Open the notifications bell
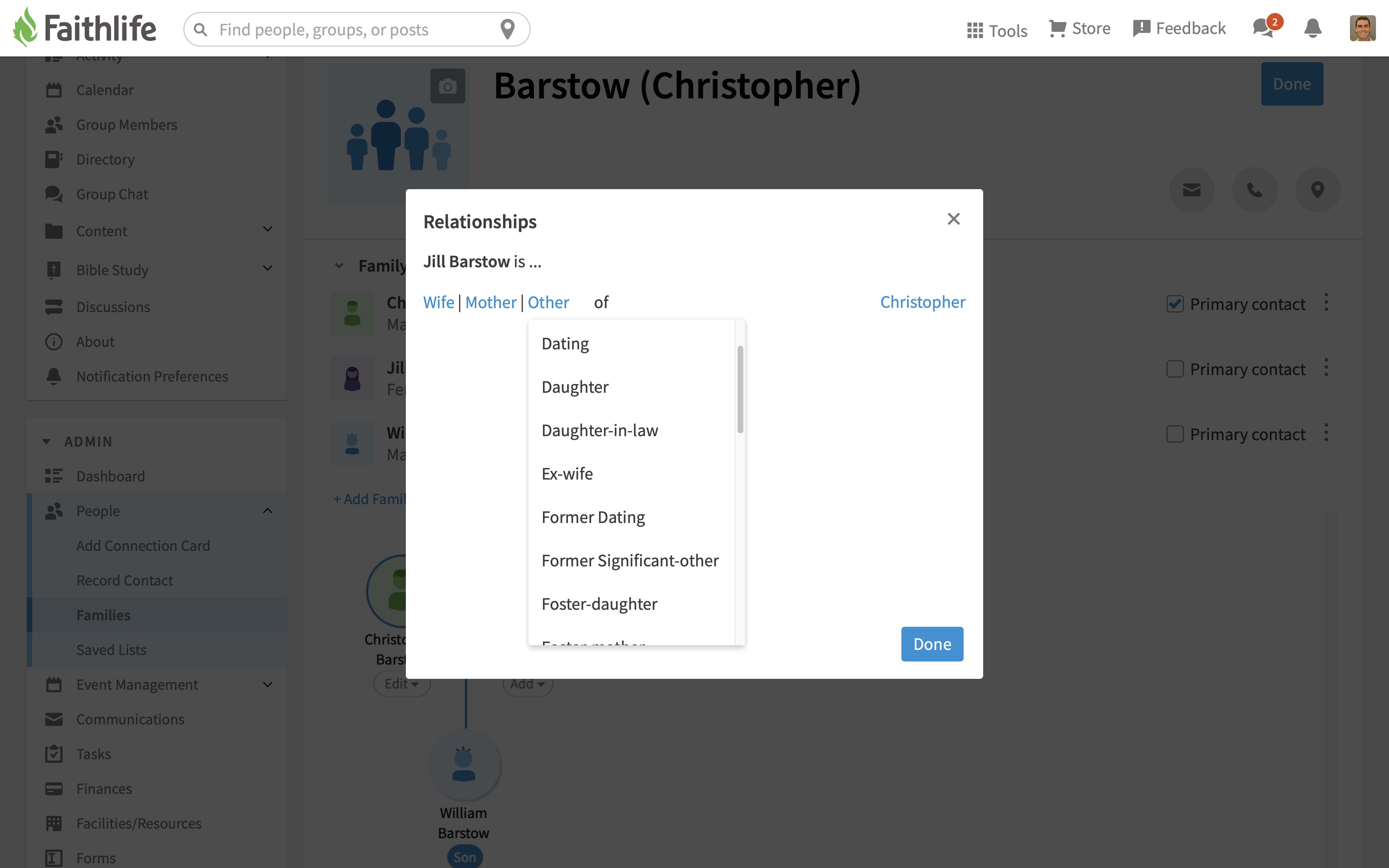Viewport: 1389px width, 868px height. pos(1313,28)
